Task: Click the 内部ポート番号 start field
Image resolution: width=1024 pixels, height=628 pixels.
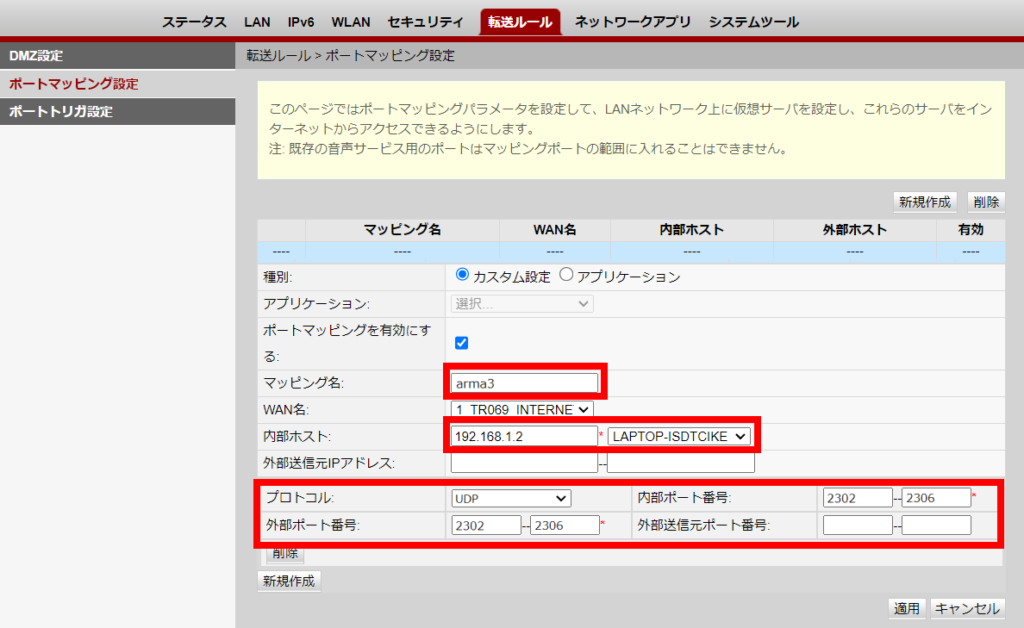Action: coord(857,498)
